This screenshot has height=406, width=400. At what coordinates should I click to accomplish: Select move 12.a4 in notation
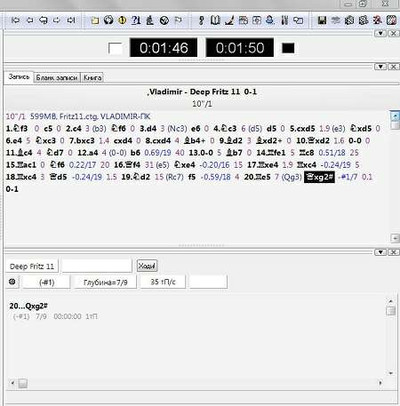pos(88,153)
